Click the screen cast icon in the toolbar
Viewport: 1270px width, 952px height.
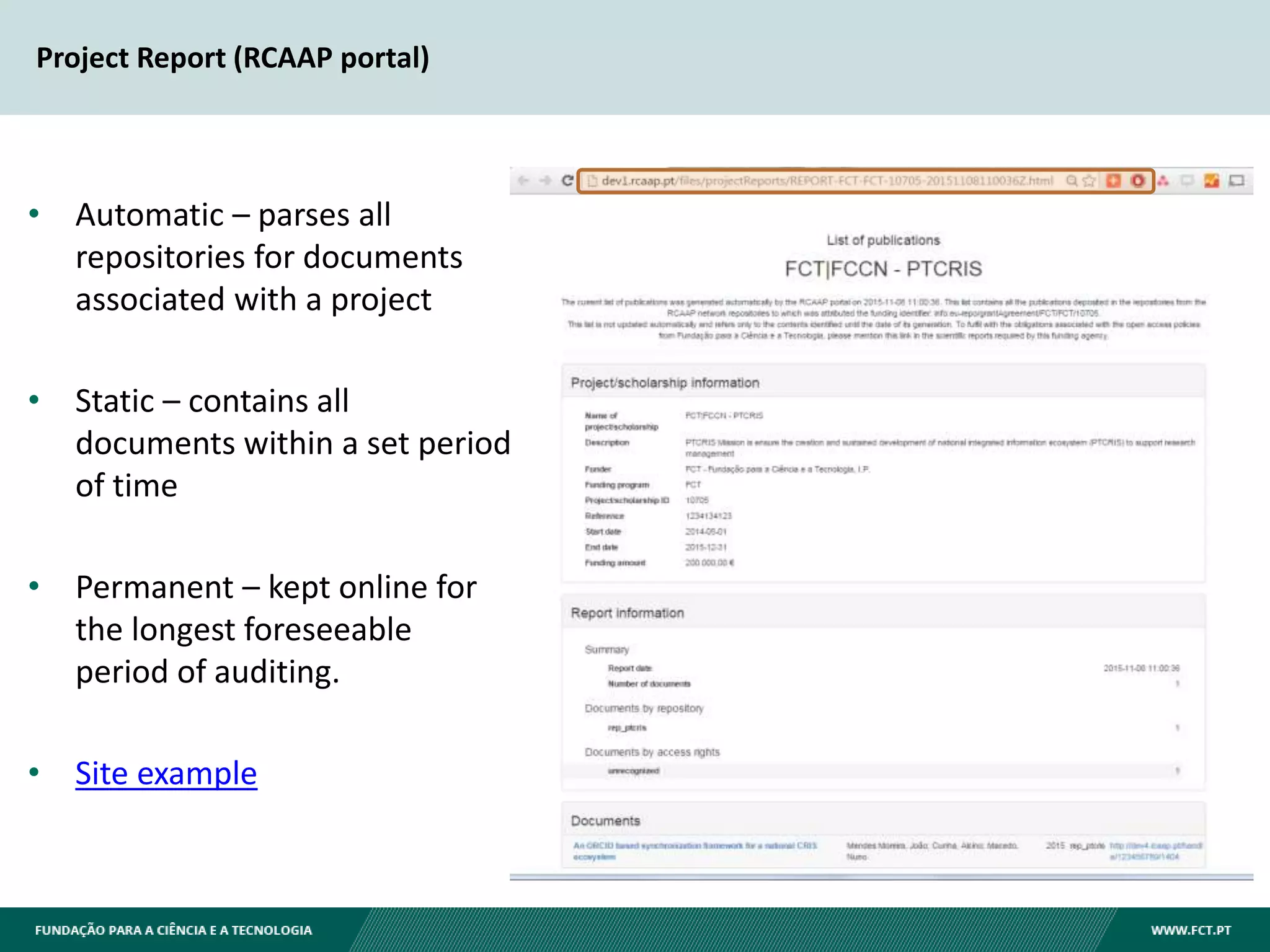[x=1237, y=180]
